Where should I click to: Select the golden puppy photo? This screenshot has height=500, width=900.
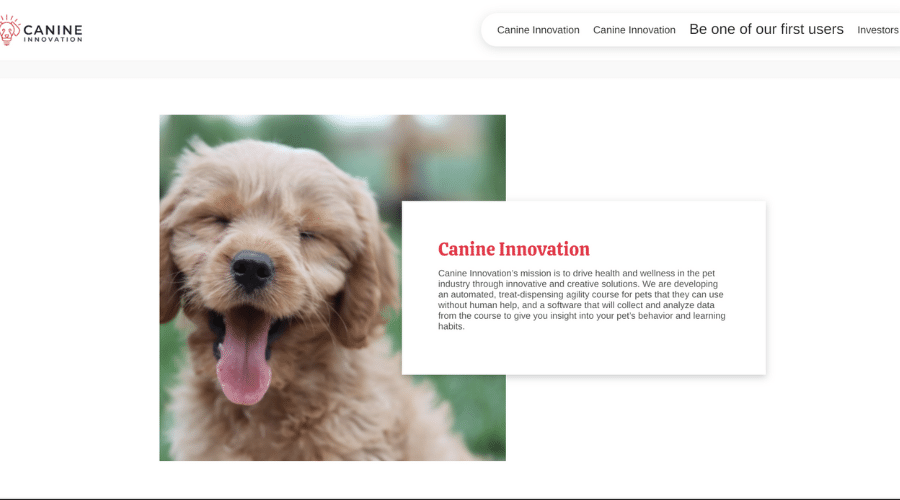[332, 288]
